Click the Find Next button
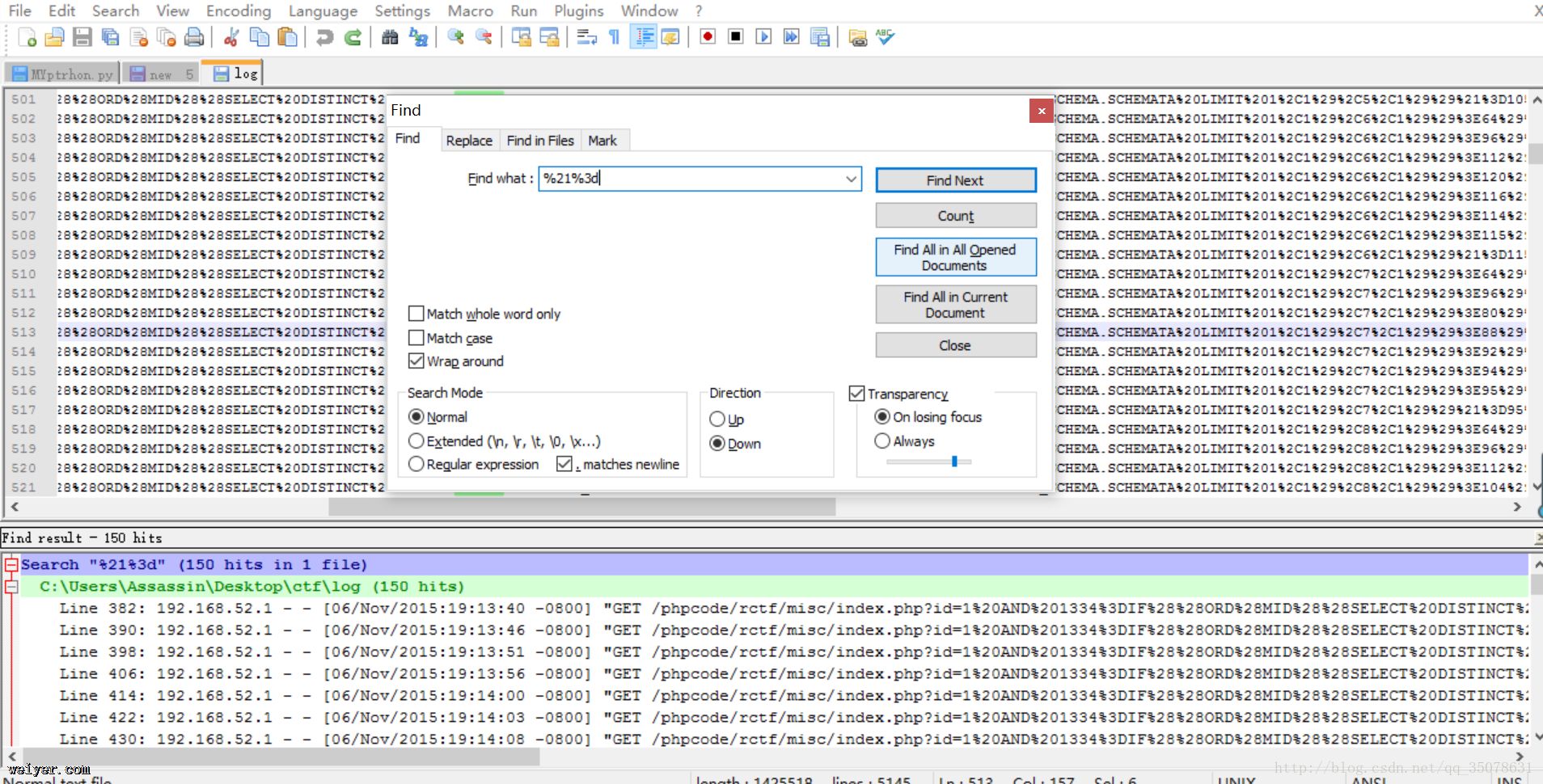 (956, 180)
